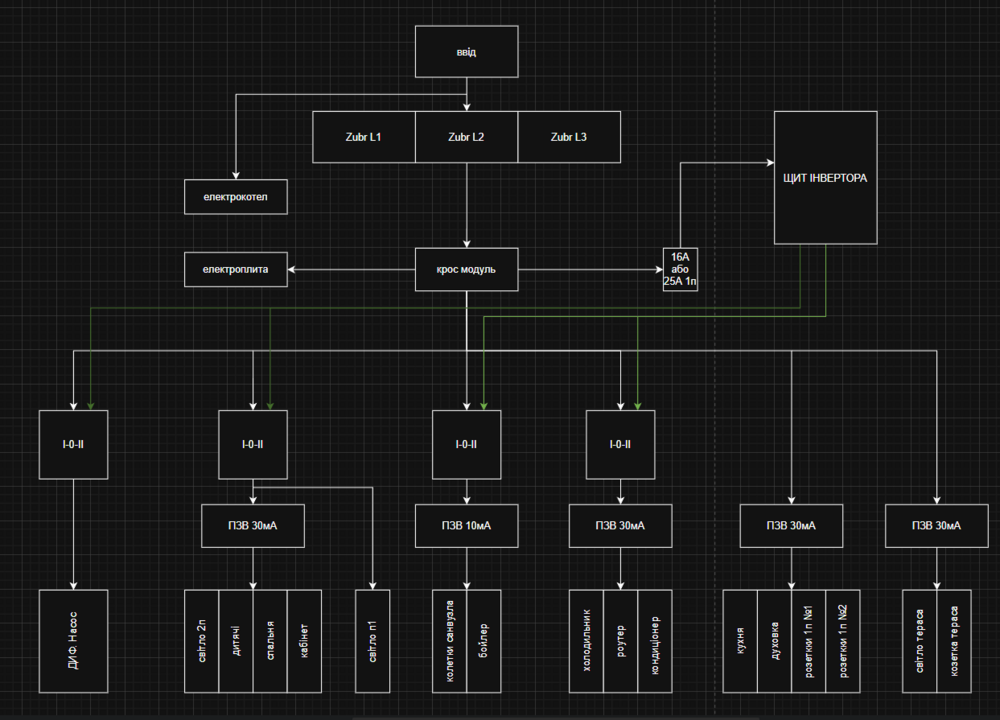The width and height of the screenshot is (1000, 720).
Task: Select the світло тераса cell
Action: (x=920, y=641)
